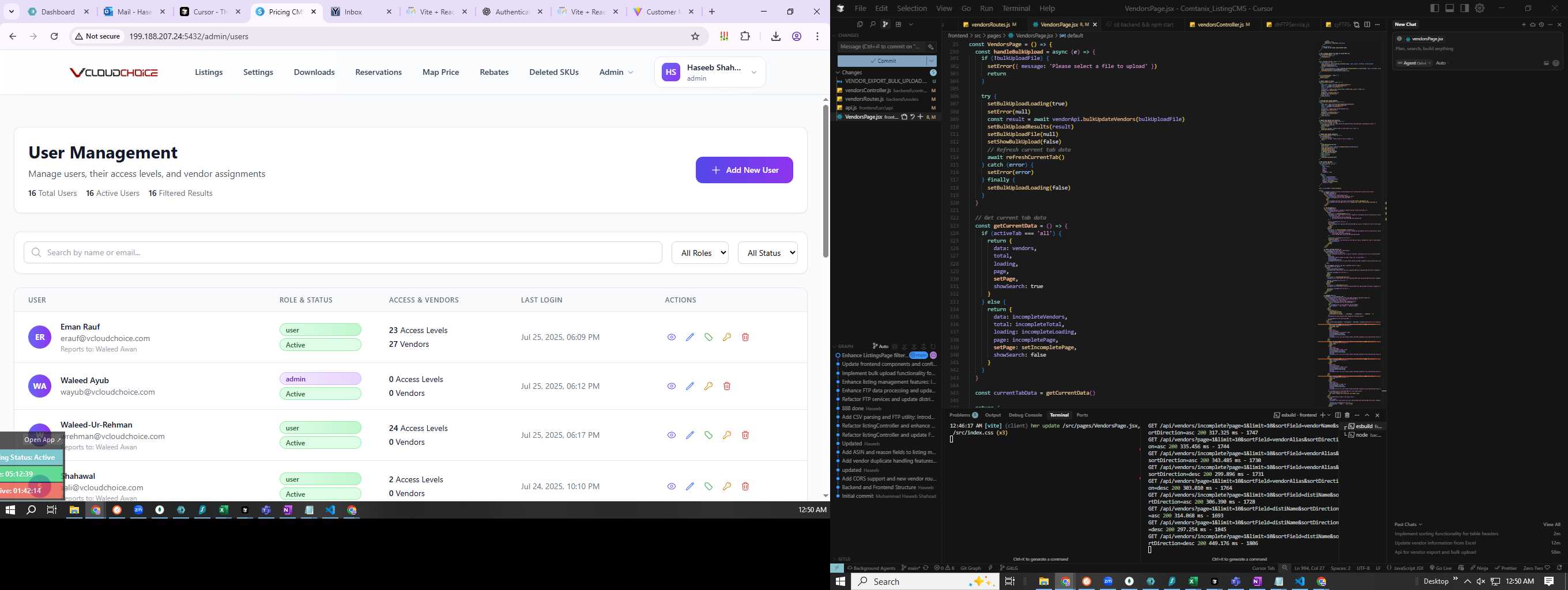Open All Roles filter dropdown
This screenshot has height=590, width=1568.
coord(700,253)
